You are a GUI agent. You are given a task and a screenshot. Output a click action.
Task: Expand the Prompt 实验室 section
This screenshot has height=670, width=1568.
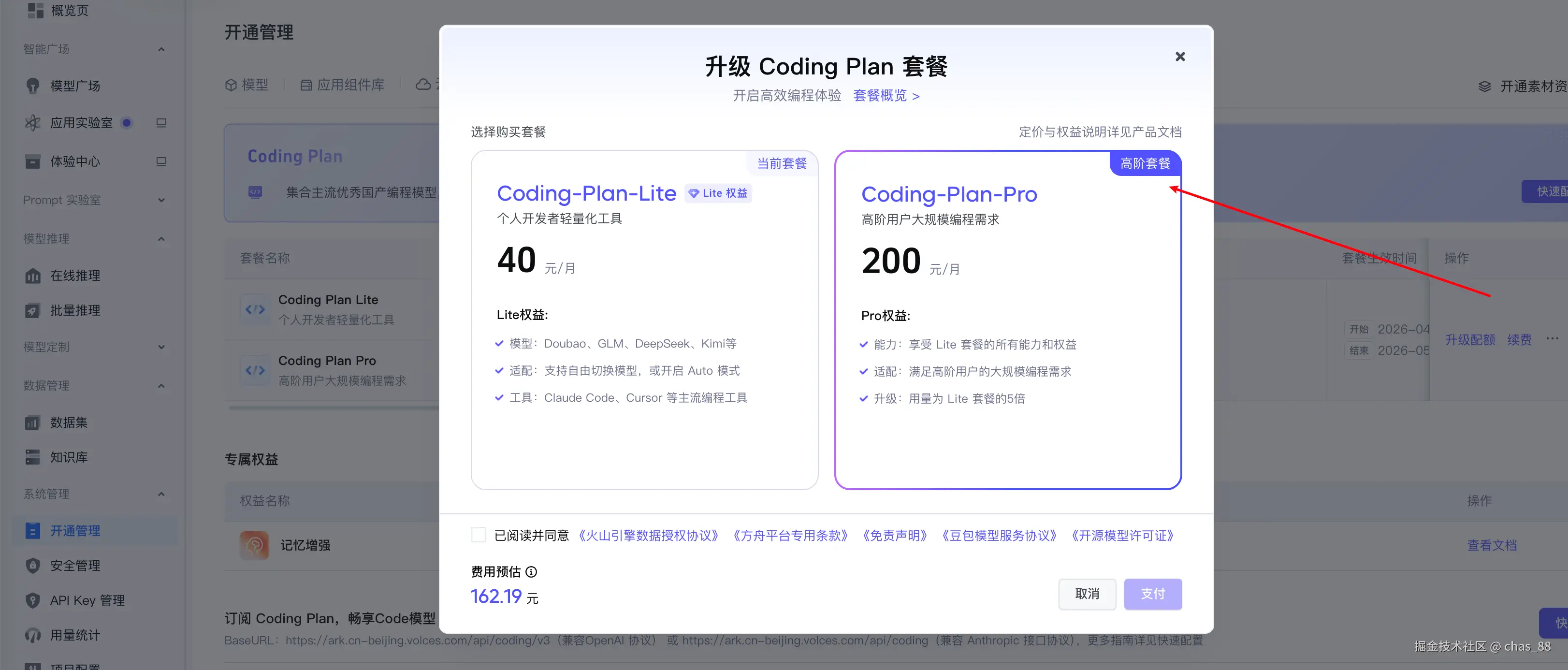(161, 200)
